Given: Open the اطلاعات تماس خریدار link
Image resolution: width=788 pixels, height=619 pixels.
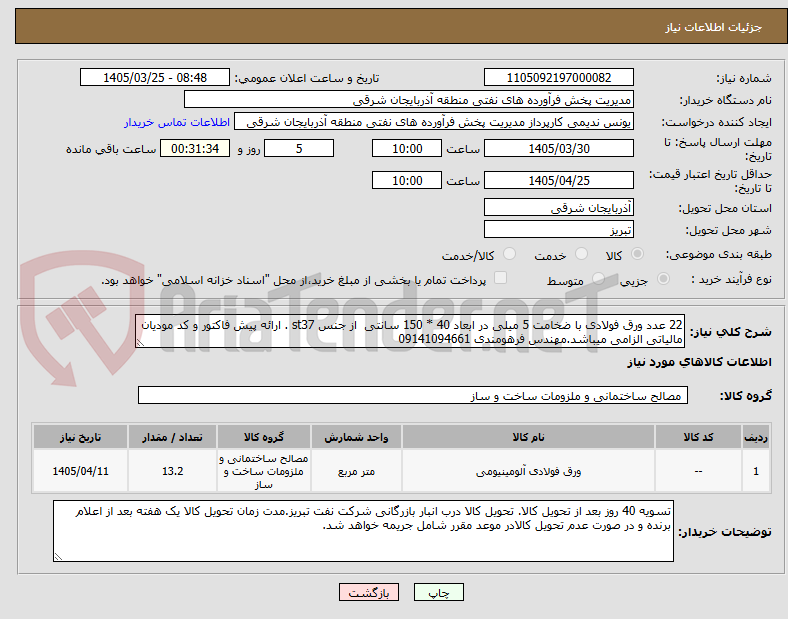Looking at the screenshot, I should 177,122.
